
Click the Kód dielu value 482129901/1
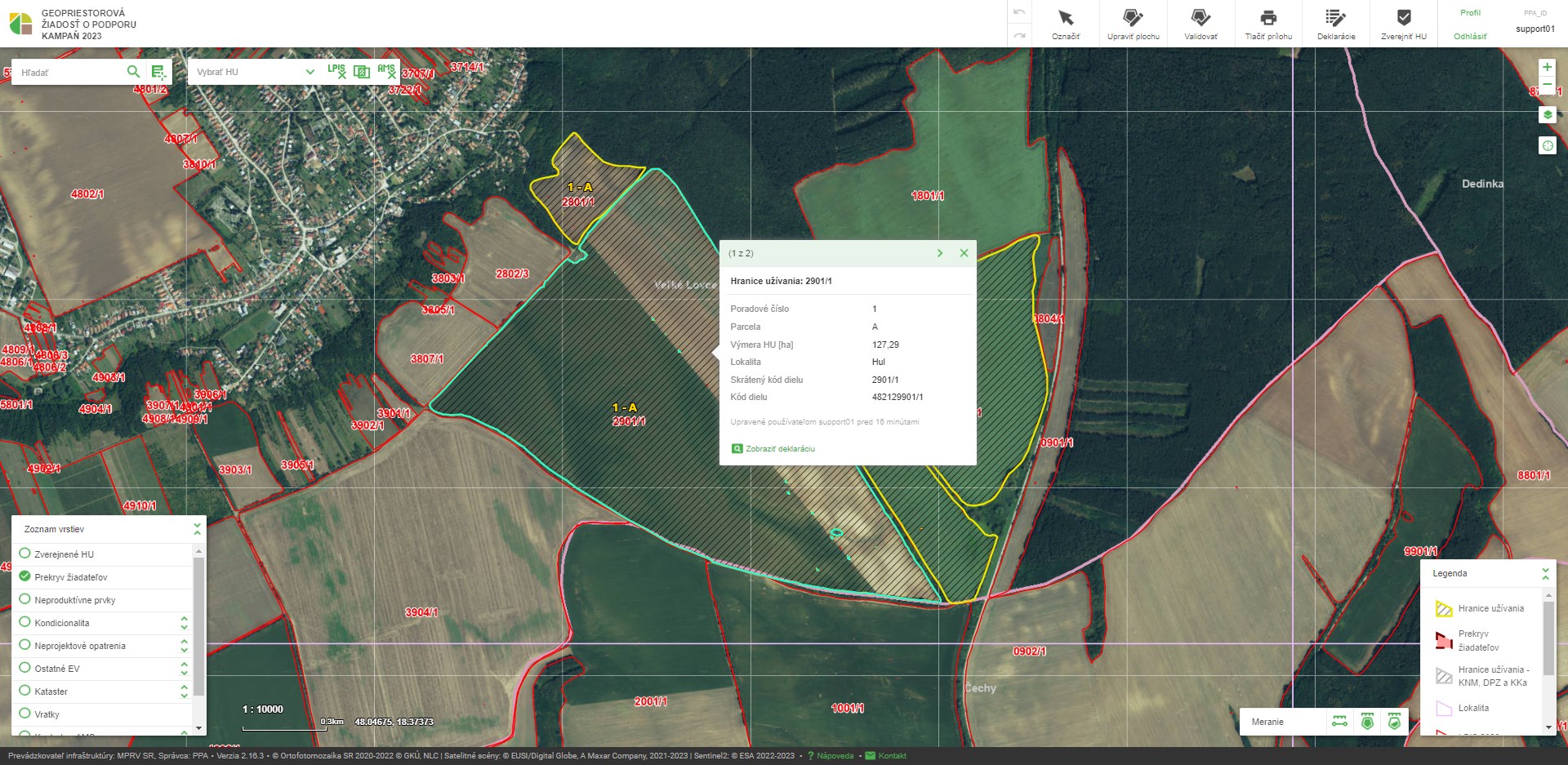pyautogui.click(x=898, y=397)
